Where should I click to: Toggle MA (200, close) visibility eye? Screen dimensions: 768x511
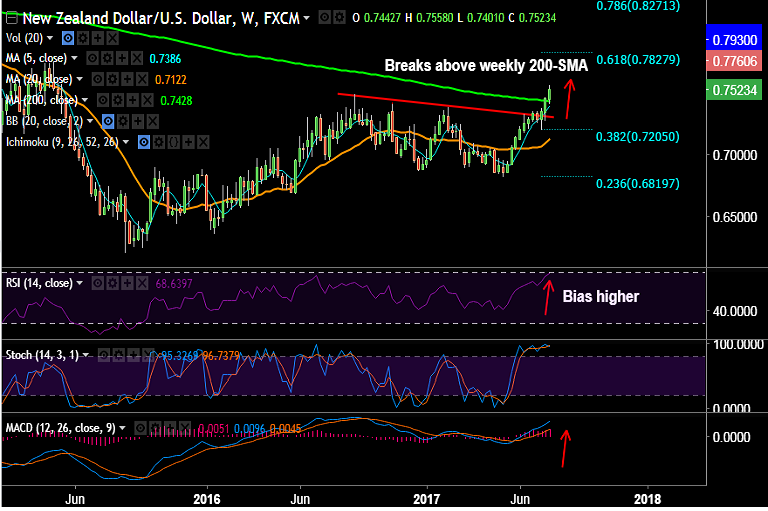coord(103,100)
